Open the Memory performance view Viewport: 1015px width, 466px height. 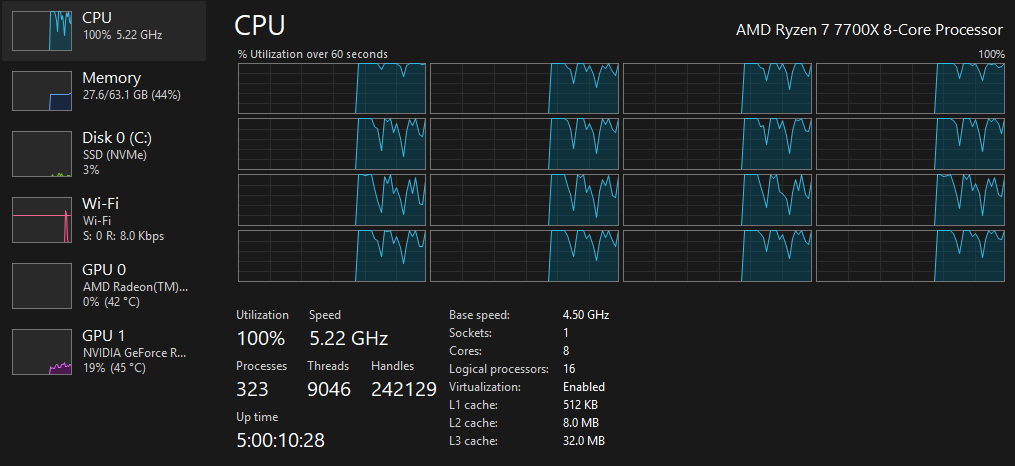click(104, 91)
